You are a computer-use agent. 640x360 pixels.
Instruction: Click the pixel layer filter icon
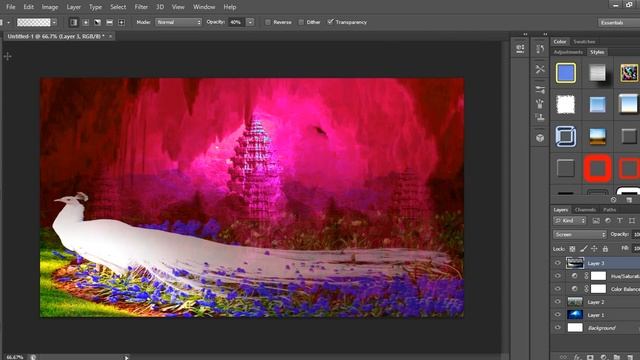coord(596,221)
